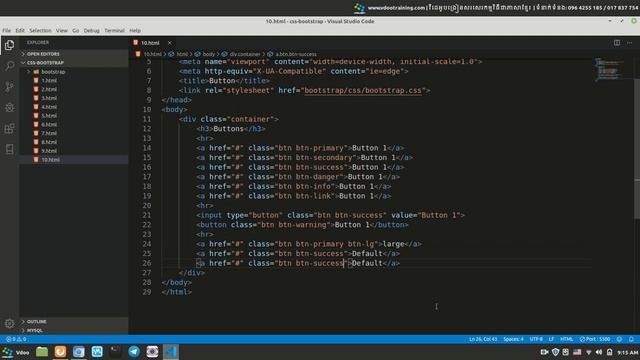Viewport: 640px width, 360px height.
Task: Click Port : 5500 Live Server item
Action: (595, 339)
